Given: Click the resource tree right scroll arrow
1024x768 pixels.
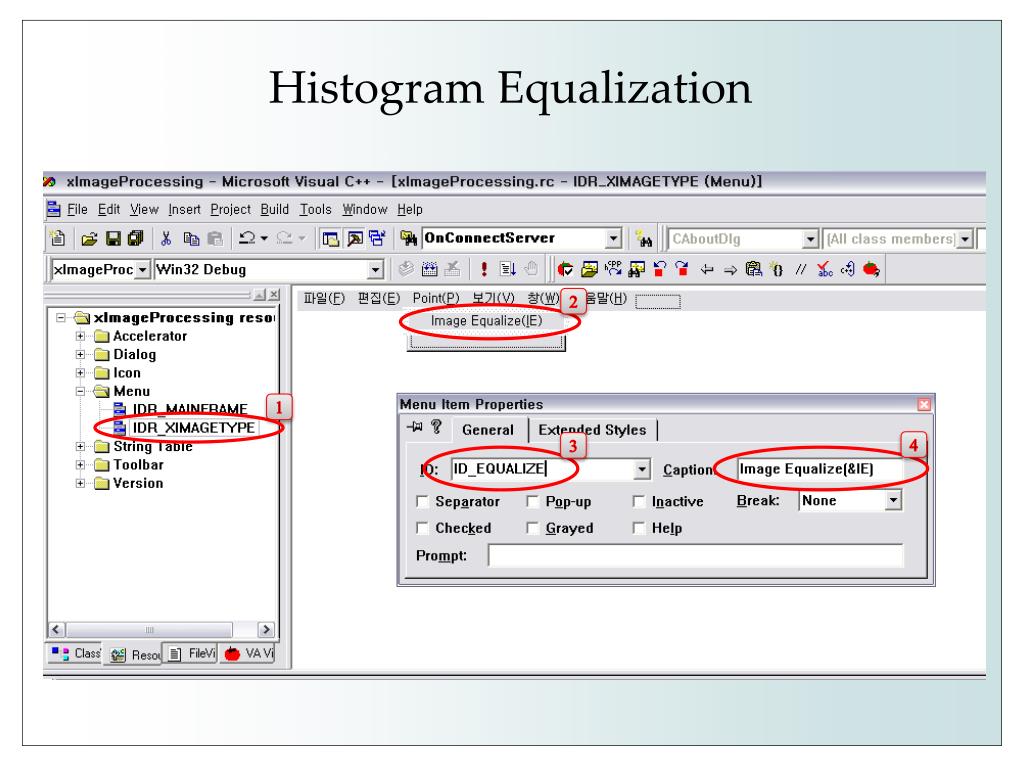Looking at the screenshot, I should 265,630.
